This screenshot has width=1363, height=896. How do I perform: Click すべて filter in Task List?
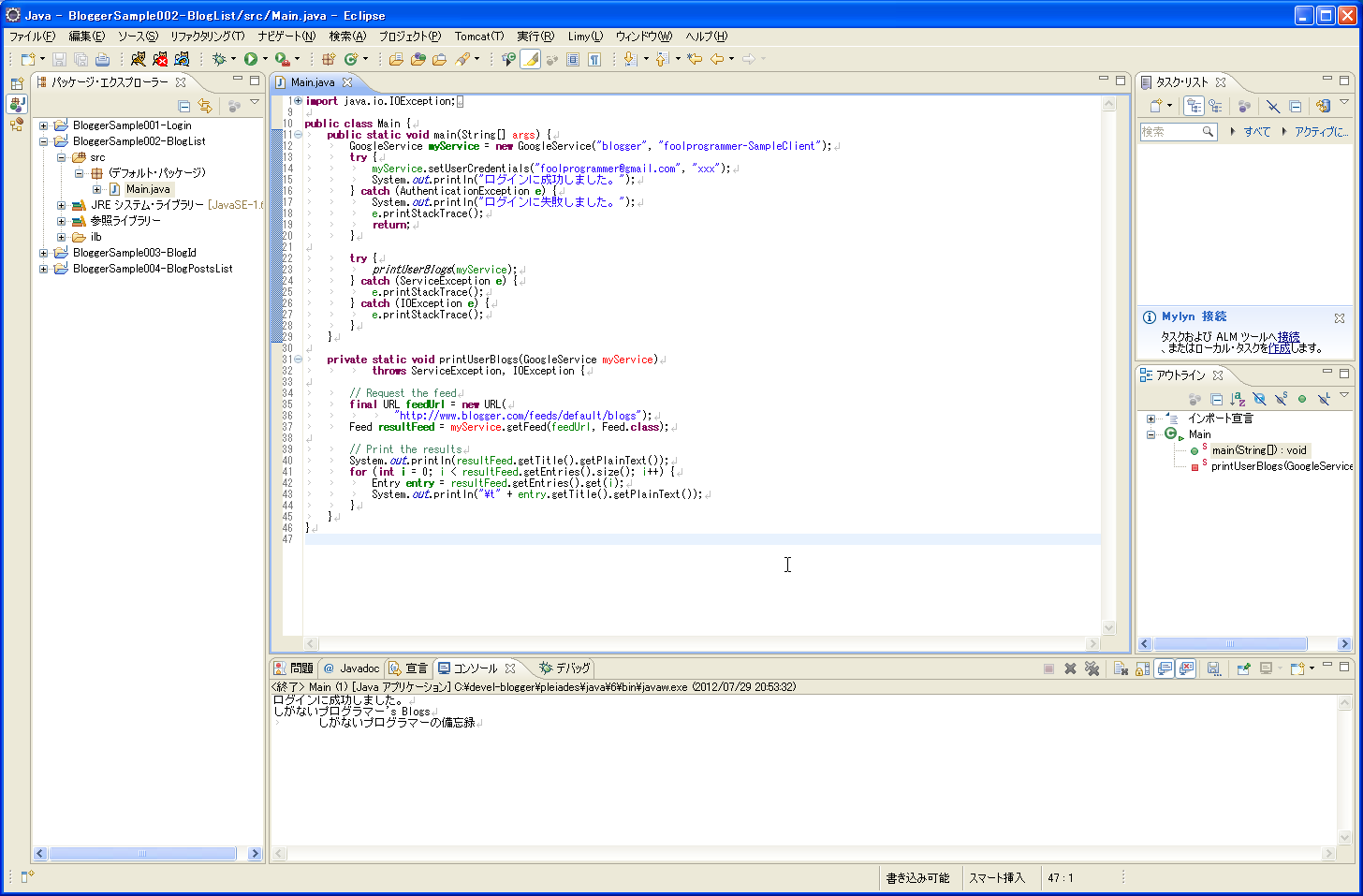[1257, 132]
